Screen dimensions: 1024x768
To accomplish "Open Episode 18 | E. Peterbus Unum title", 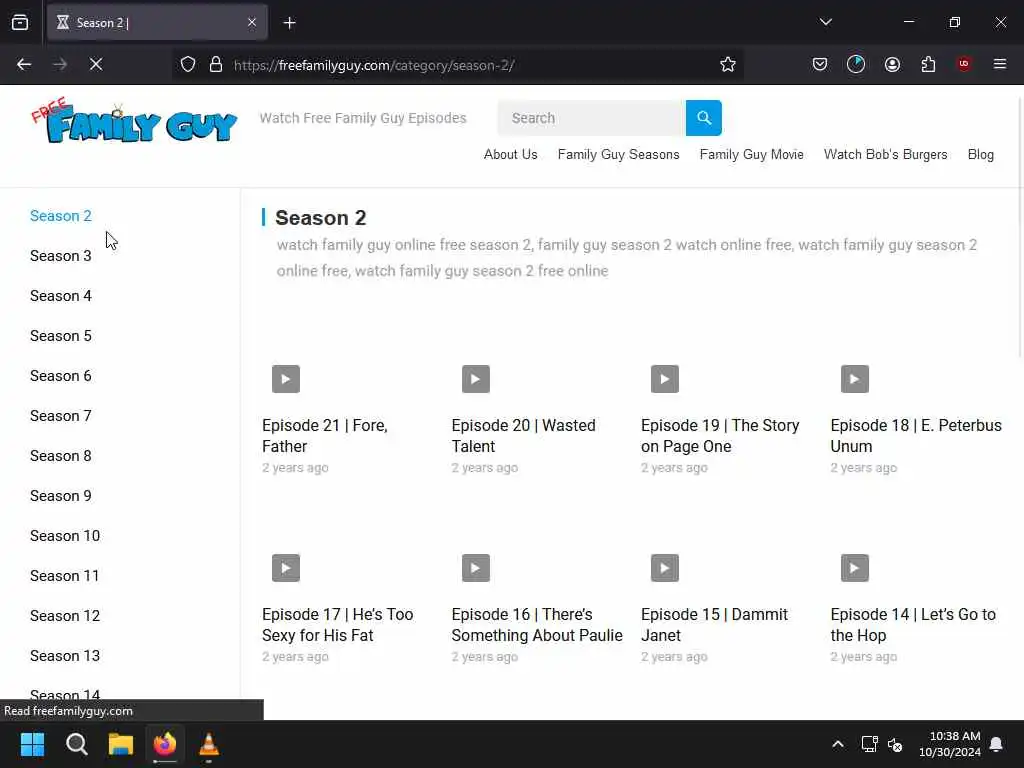I will pyautogui.click(x=916, y=436).
